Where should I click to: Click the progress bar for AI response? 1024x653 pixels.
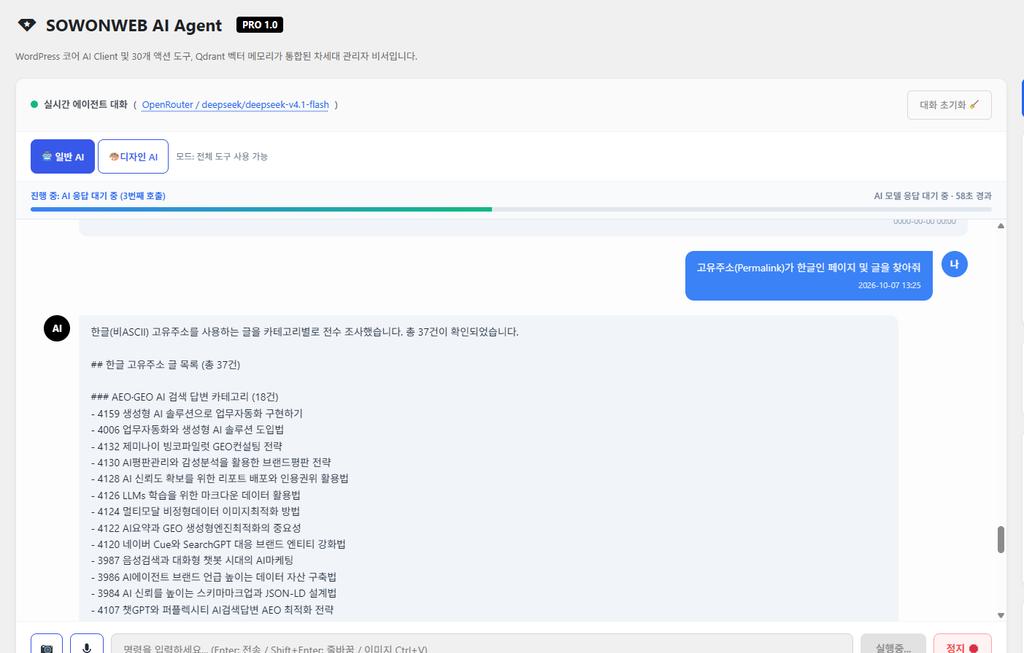511,209
